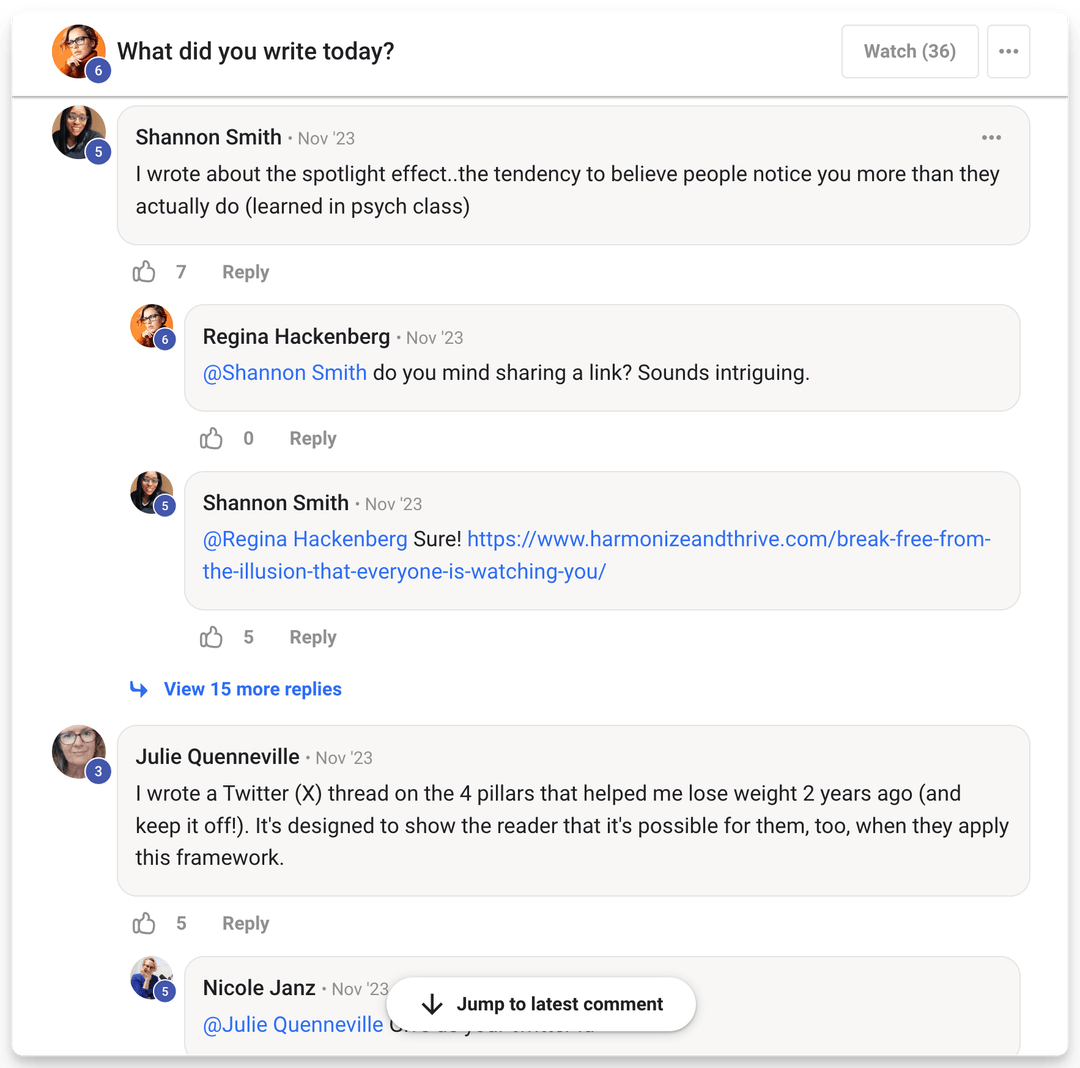This screenshot has height=1068, width=1080.
Task: Reply to Regina Hackenberg's comment
Action: [x=312, y=438]
